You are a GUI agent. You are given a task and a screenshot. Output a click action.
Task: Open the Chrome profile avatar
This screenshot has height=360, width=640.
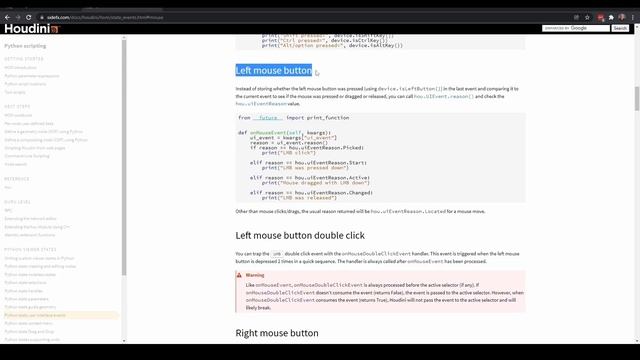point(622,17)
